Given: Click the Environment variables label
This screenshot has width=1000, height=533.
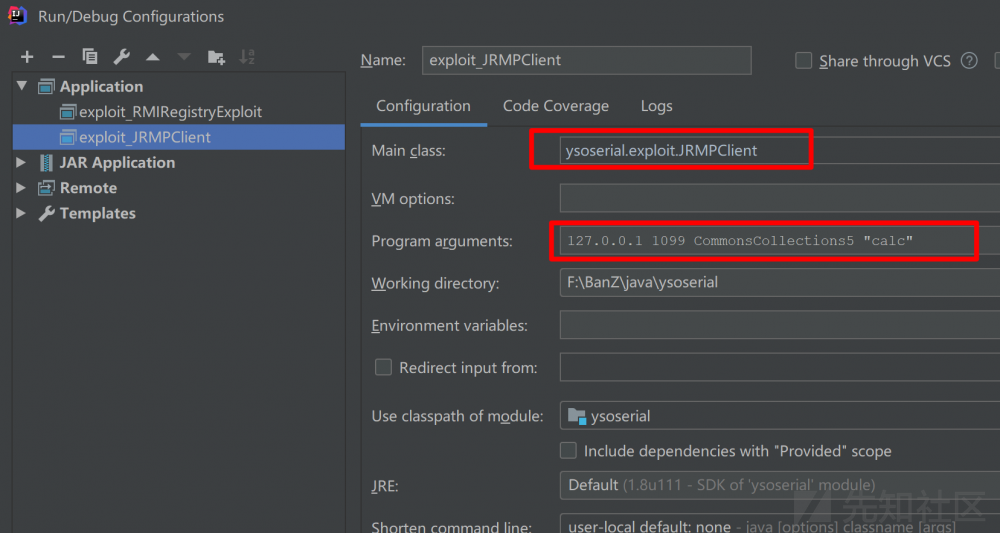Looking at the screenshot, I should (450, 326).
